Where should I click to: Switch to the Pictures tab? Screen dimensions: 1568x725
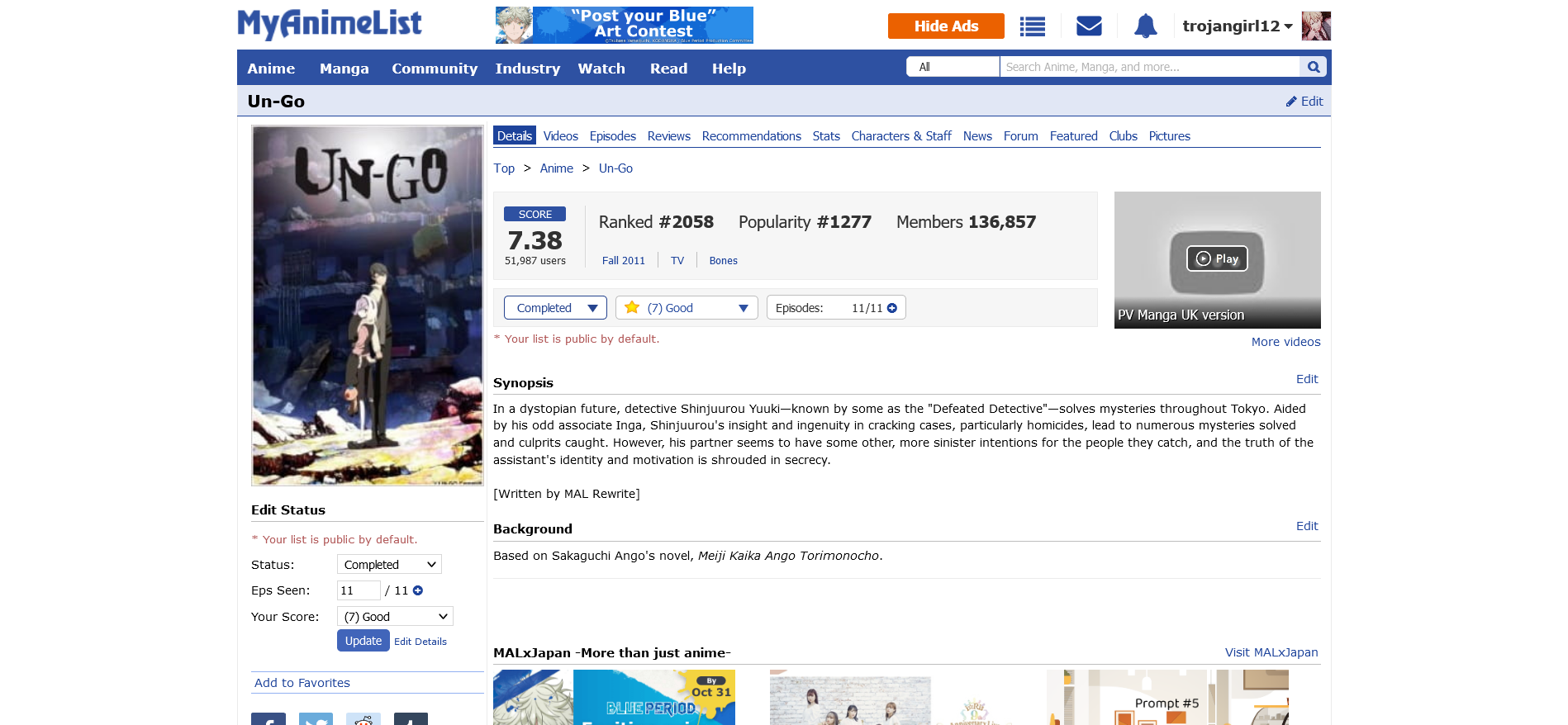tap(1170, 136)
